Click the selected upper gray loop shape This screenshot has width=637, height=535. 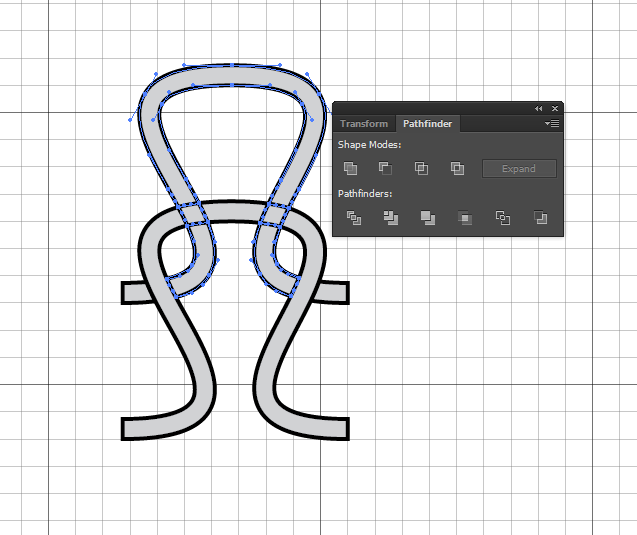pyautogui.click(x=232, y=76)
